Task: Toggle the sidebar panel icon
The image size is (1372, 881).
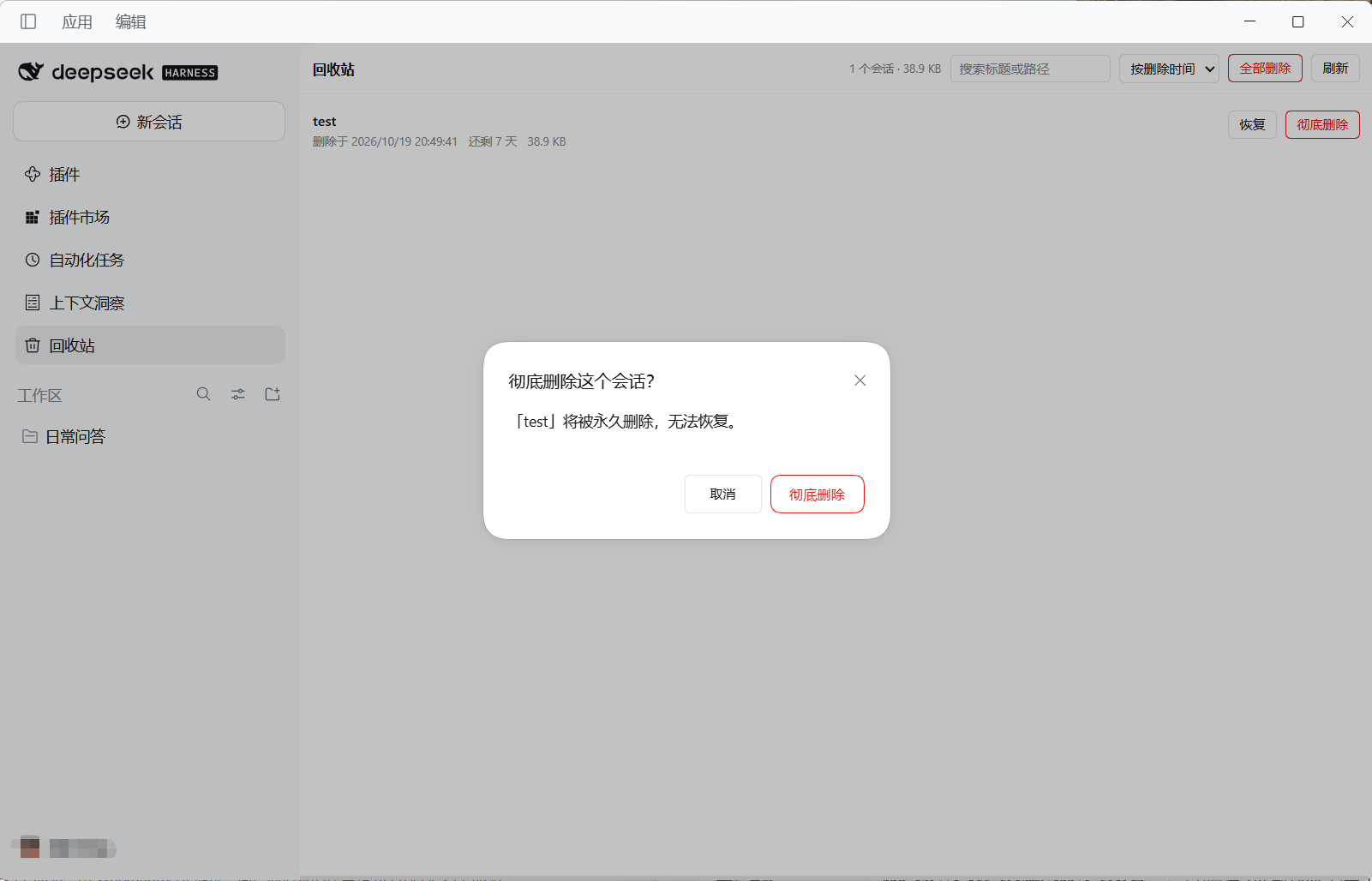Action: point(28,21)
